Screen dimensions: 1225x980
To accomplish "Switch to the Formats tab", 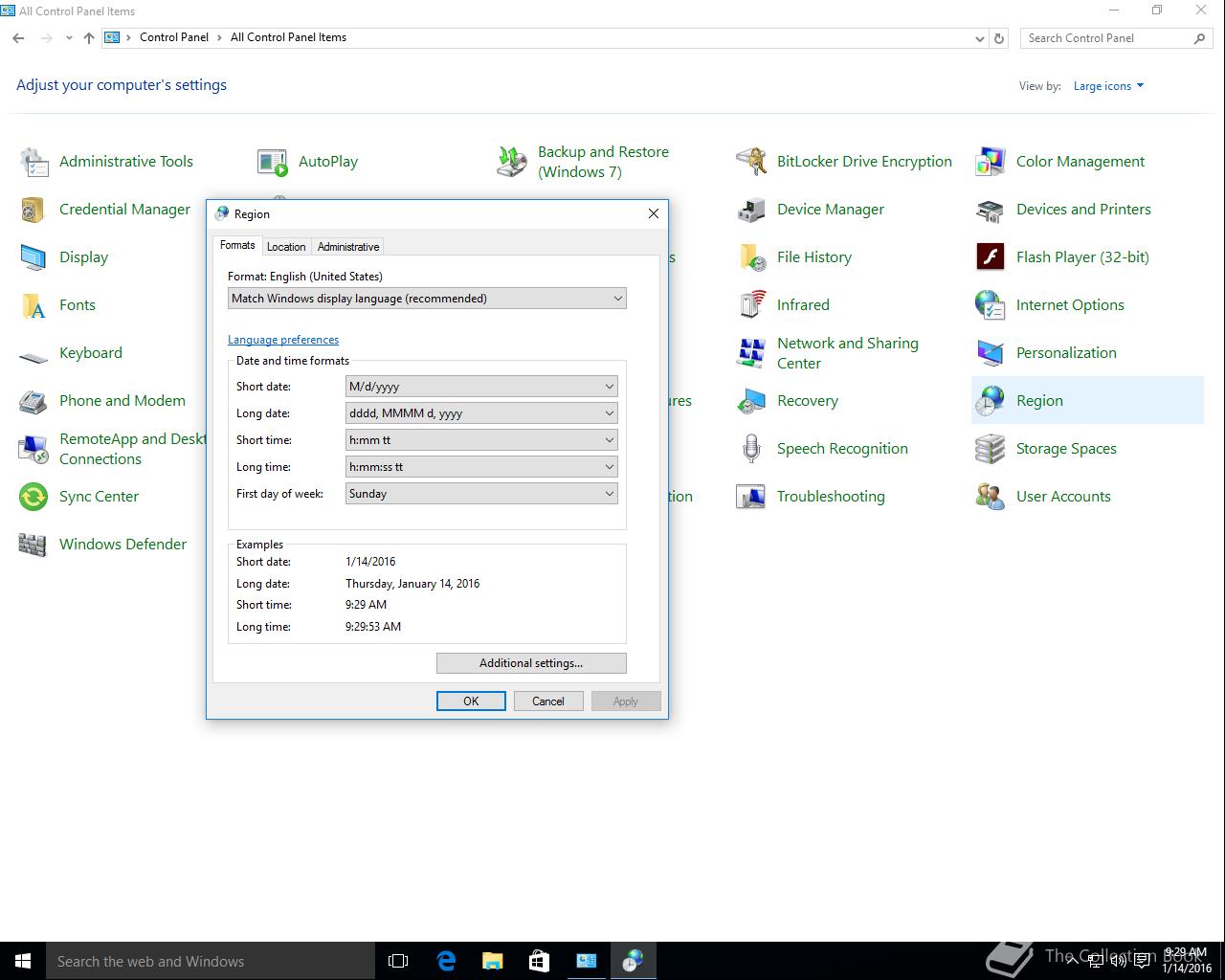I will tap(237, 246).
